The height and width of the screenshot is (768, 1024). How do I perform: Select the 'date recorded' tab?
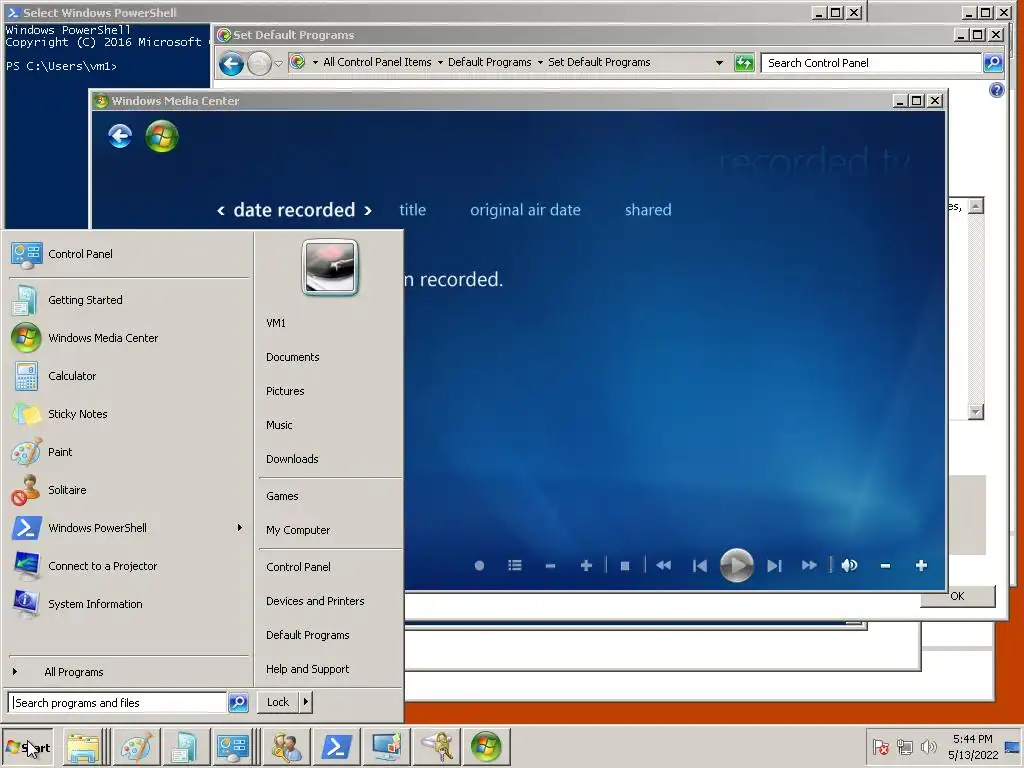pos(295,210)
